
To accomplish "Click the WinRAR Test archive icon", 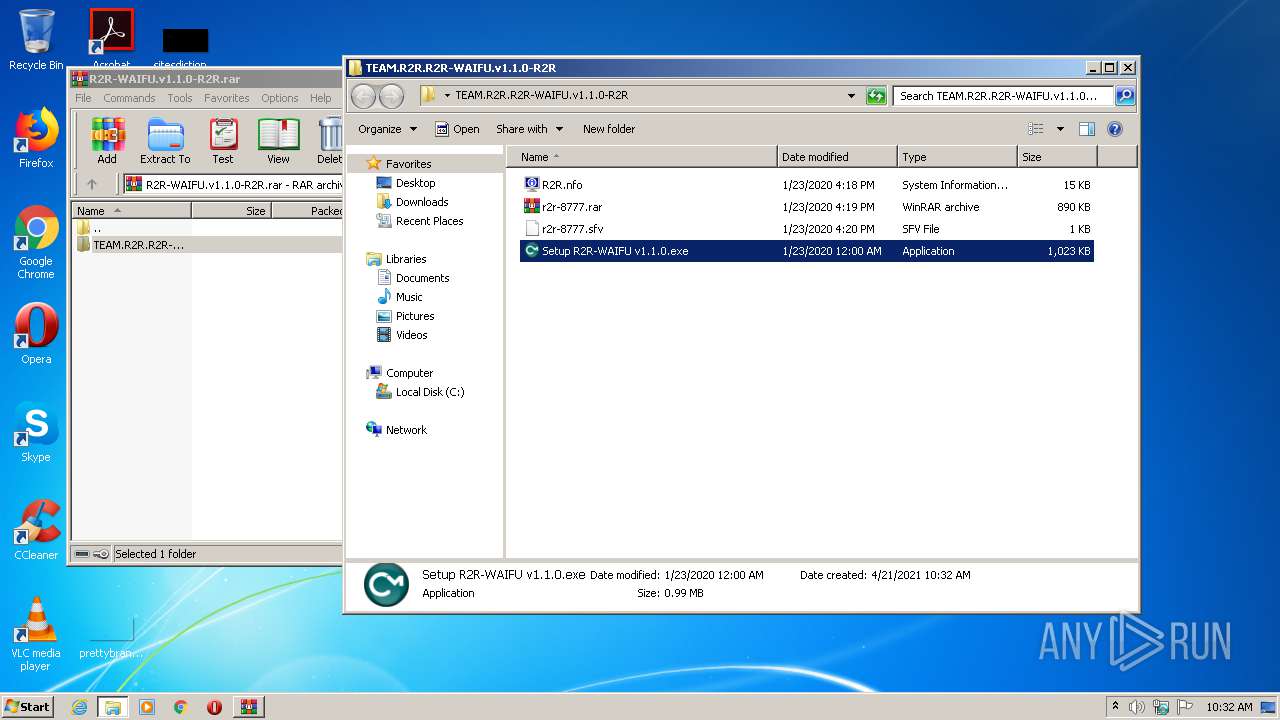I will tap(223, 139).
